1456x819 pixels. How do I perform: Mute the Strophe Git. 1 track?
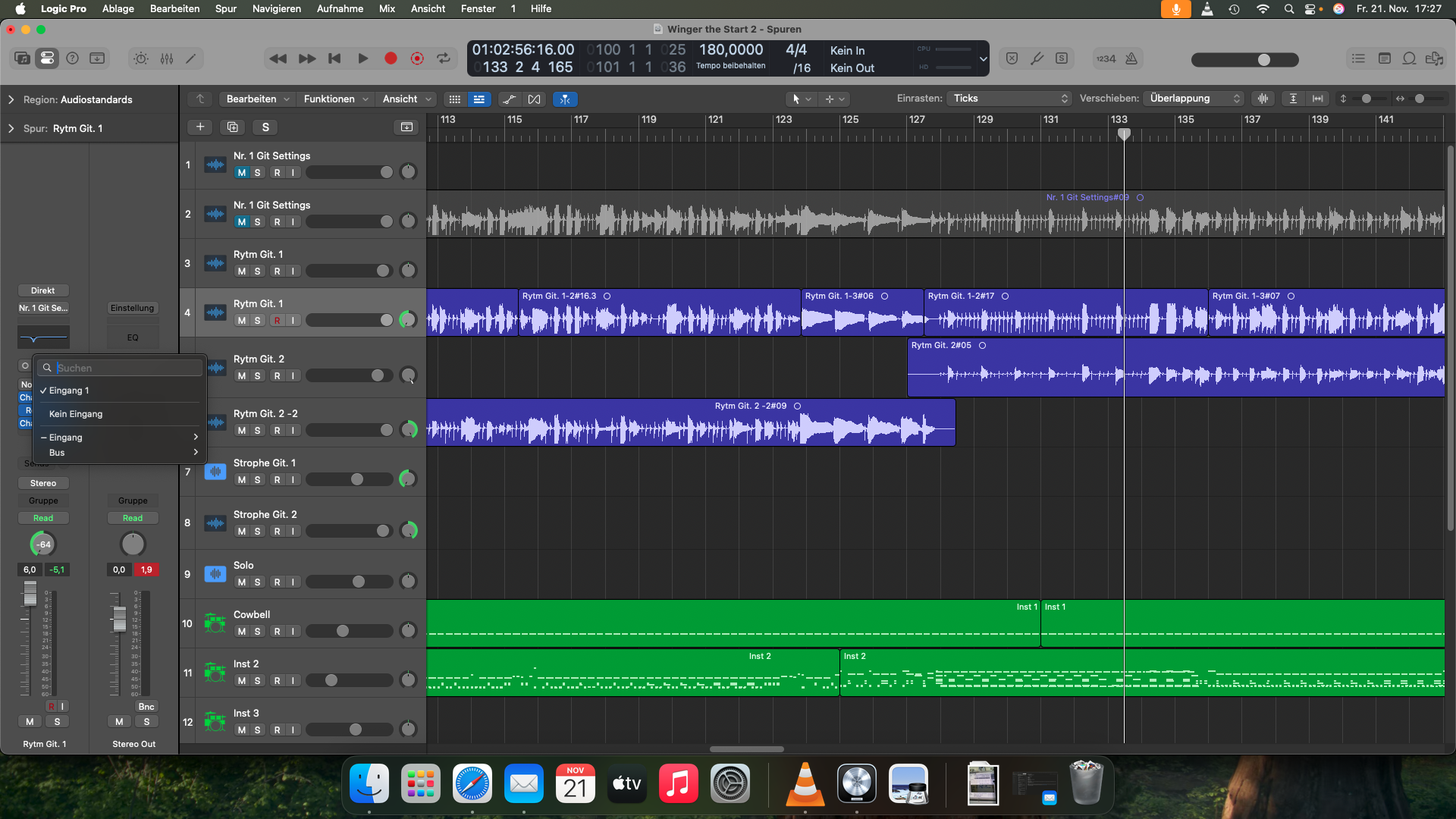click(x=241, y=480)
